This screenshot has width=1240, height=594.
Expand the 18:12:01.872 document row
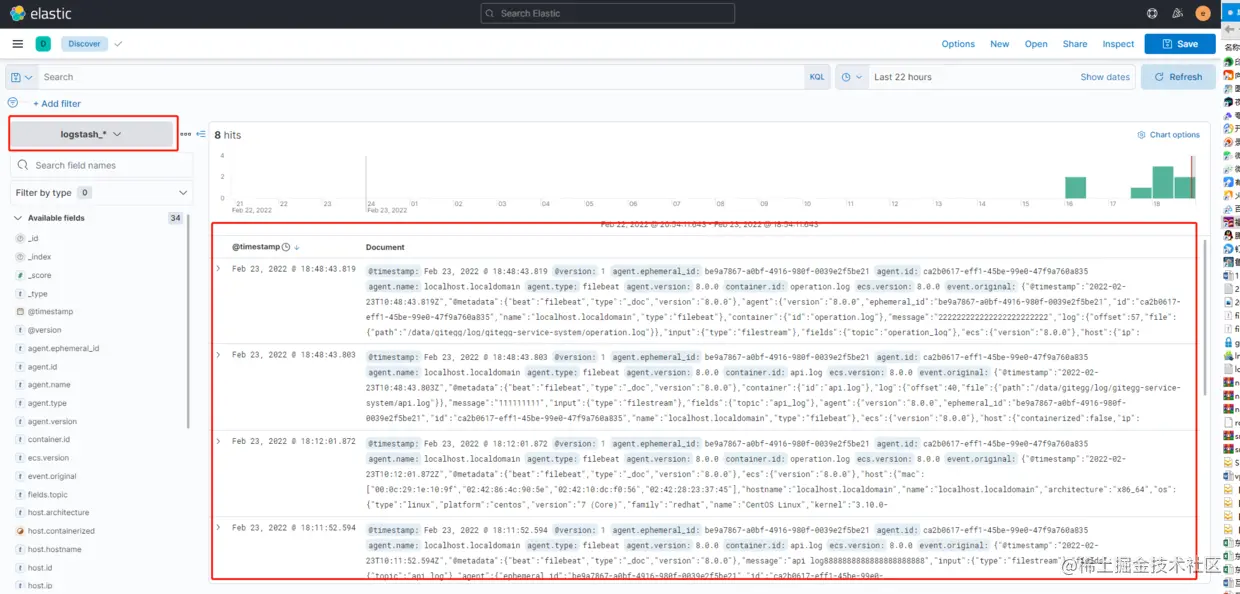[218, 441]
